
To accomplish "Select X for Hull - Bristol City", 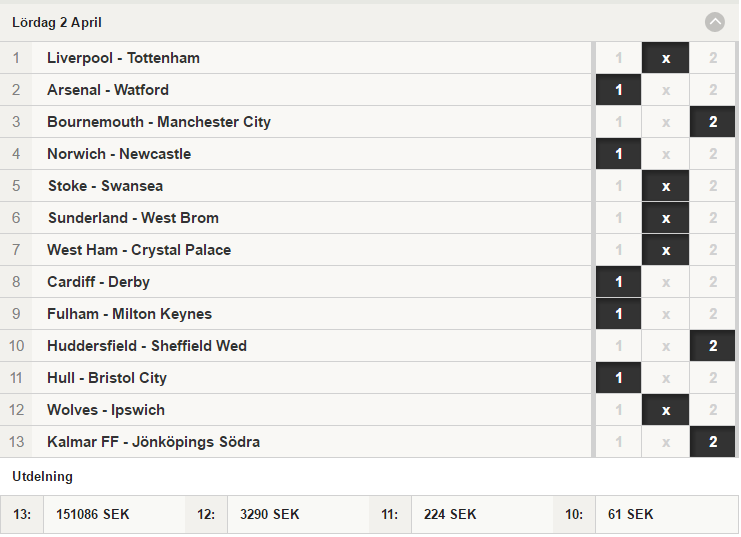I will tap(665, 378).
